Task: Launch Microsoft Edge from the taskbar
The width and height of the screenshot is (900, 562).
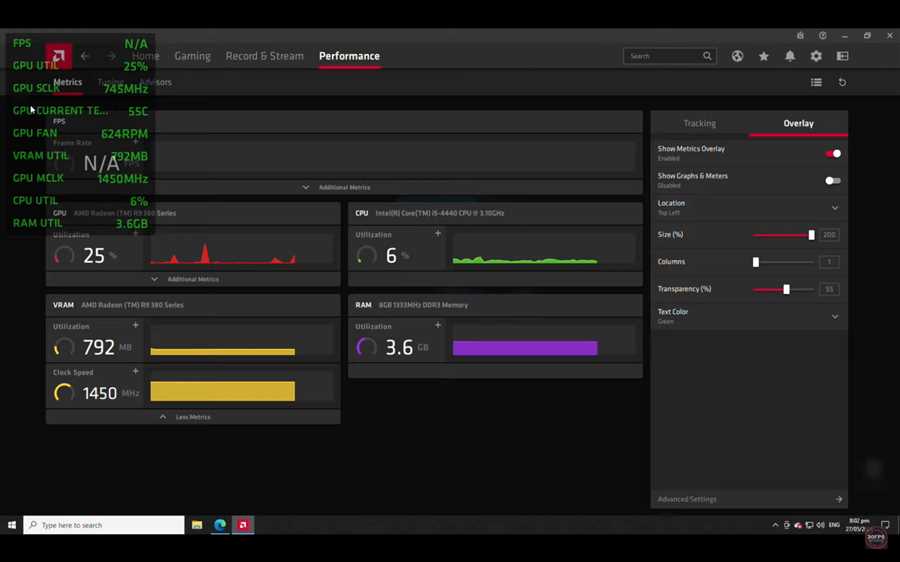Action: (220, 525)
